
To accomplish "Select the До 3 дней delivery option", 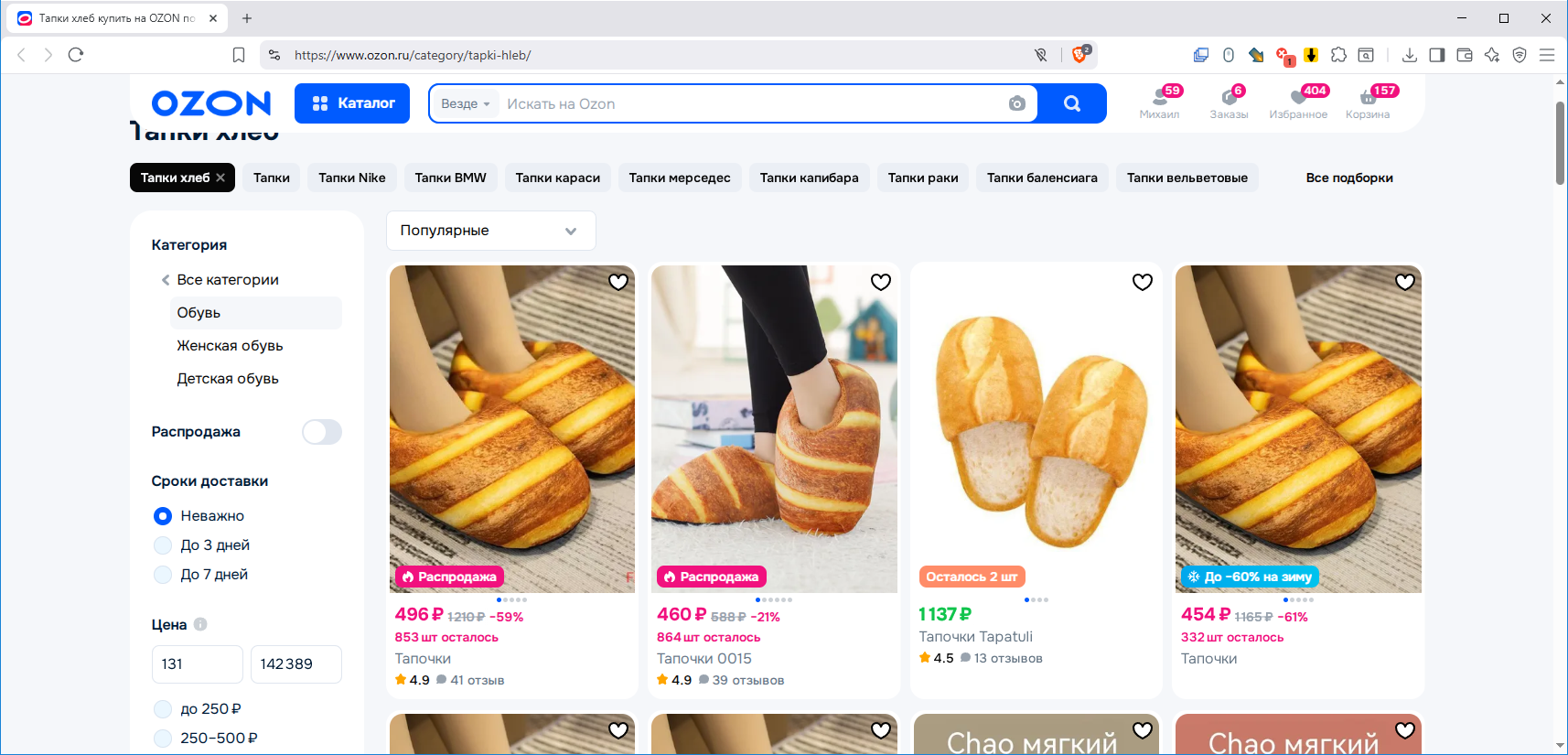I will [164, 545].
